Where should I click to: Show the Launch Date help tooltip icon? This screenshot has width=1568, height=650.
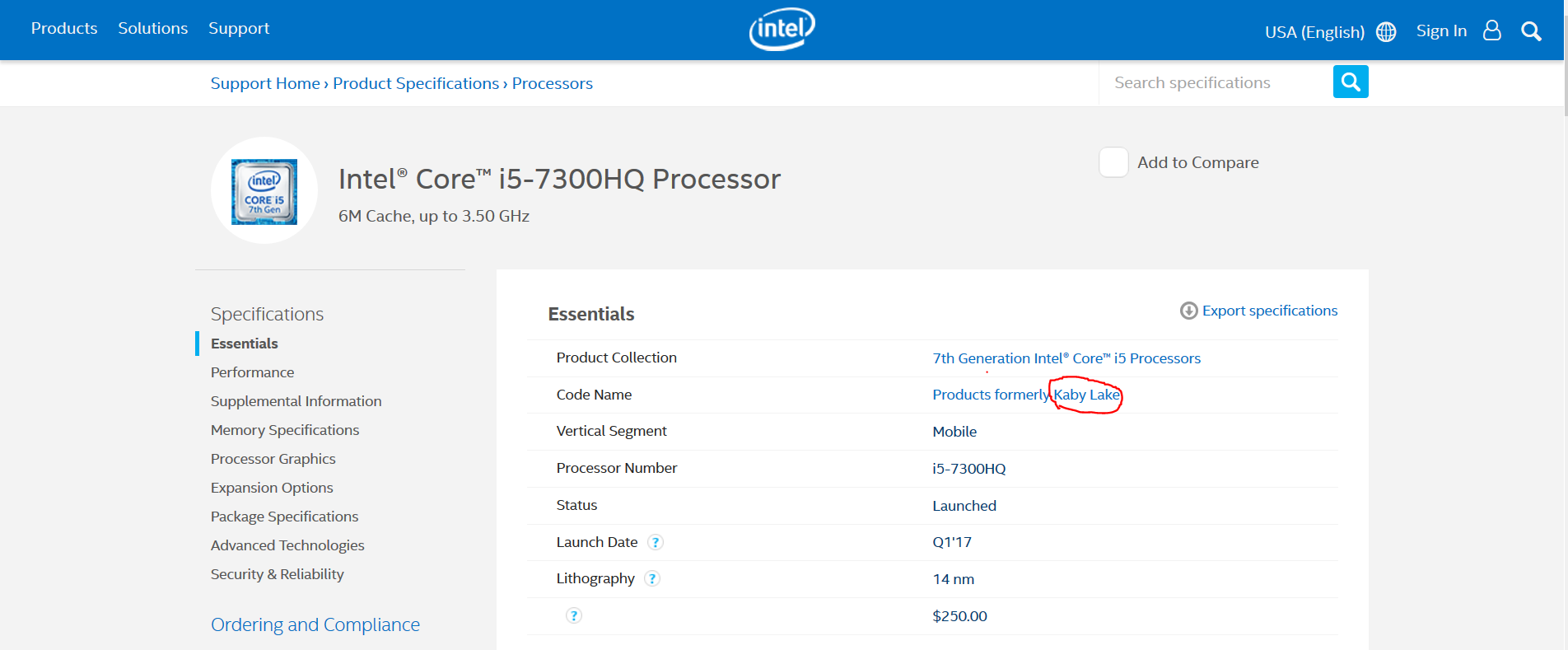(655, 542)
